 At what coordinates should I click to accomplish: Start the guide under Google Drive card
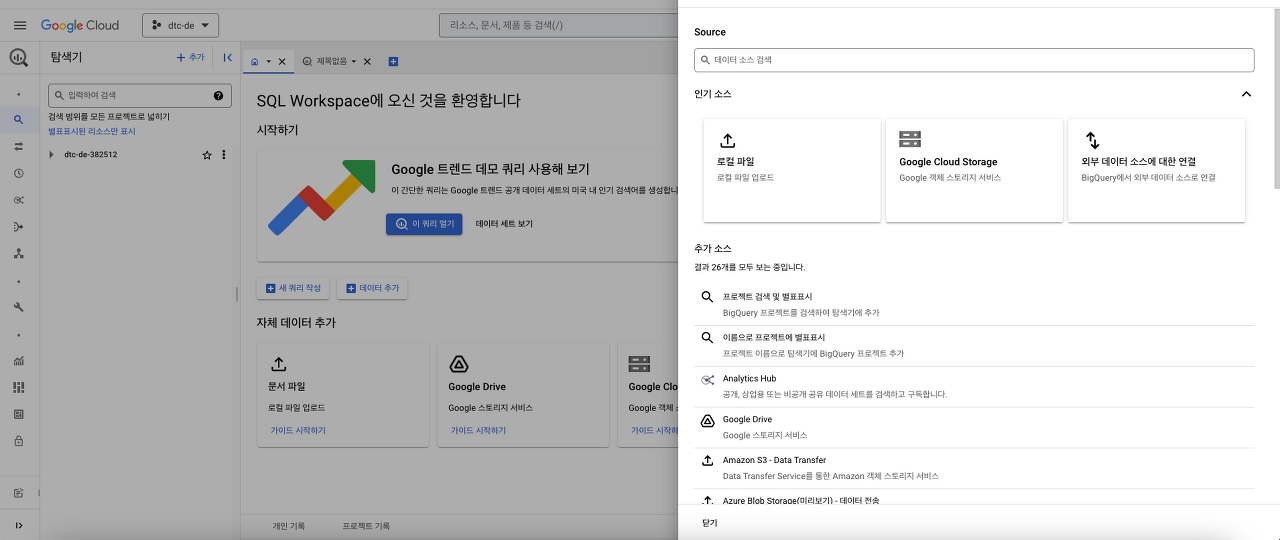click(478, 431)
